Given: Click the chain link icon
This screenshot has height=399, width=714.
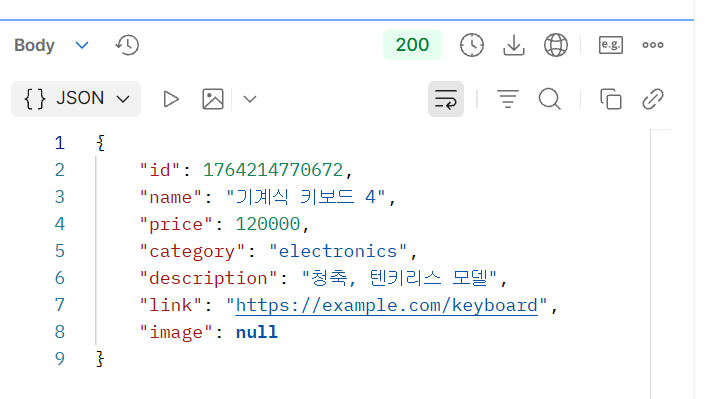Looking at the screenshot, I should tap(653, 99).
